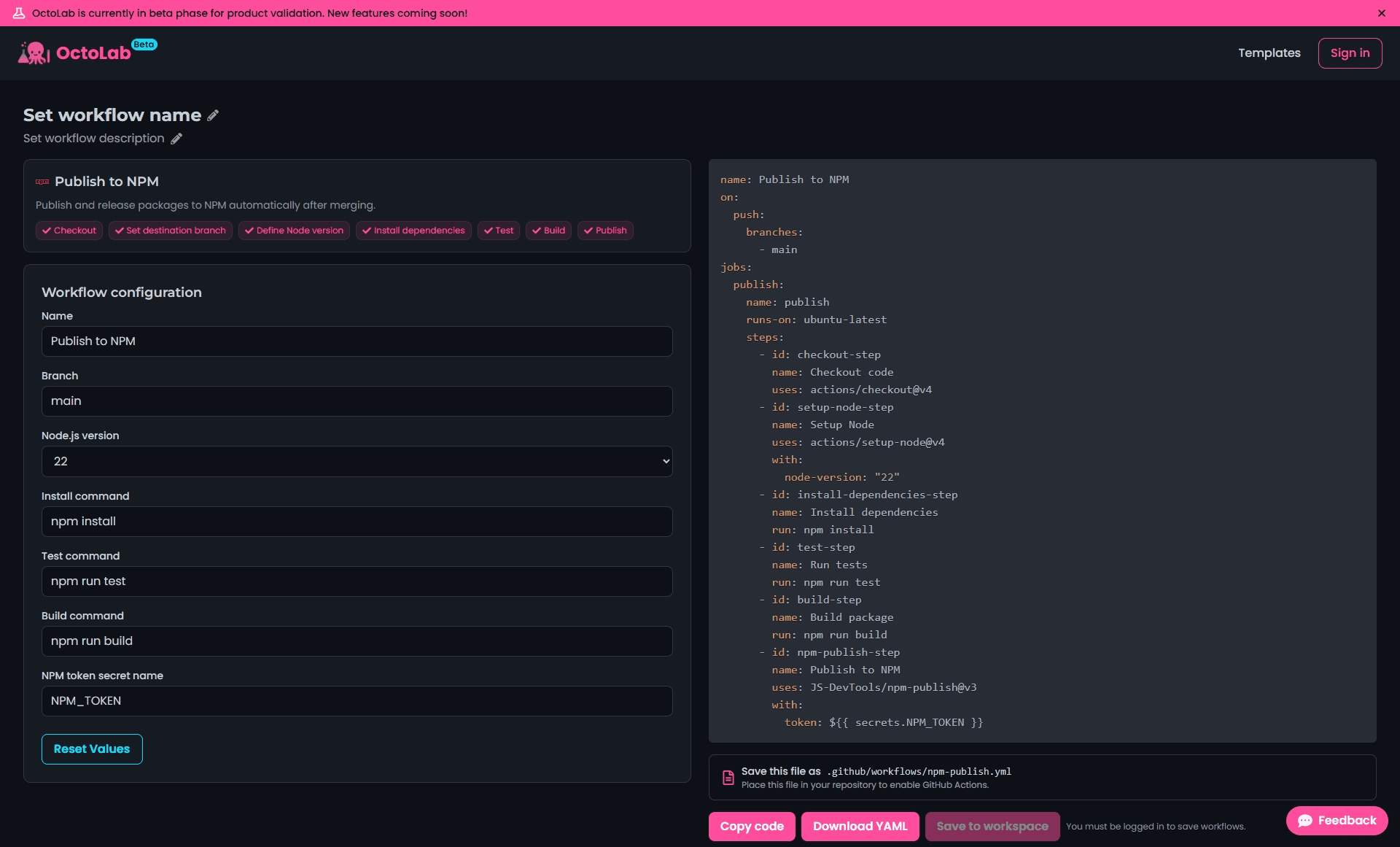Click the file icon near Save this file
This screenshot has height=847, width=1400.
[728, 778]
